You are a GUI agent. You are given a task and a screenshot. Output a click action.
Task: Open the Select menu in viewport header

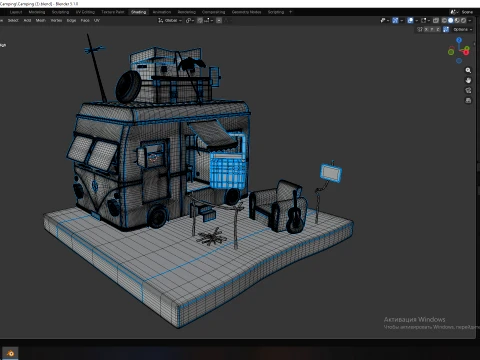13,20
